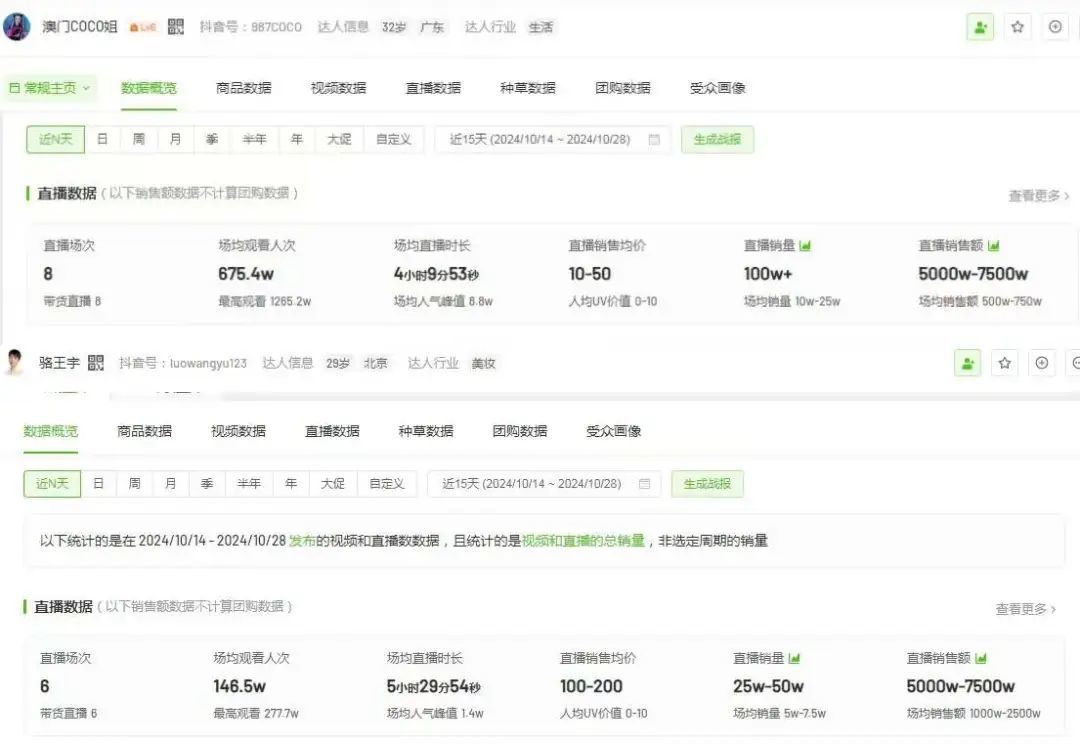Image resolution: width=1080 pixels, height=744 pixels.
Task: Click the circled plus icon in 骆王宇's header
Action: point(1042,363)
